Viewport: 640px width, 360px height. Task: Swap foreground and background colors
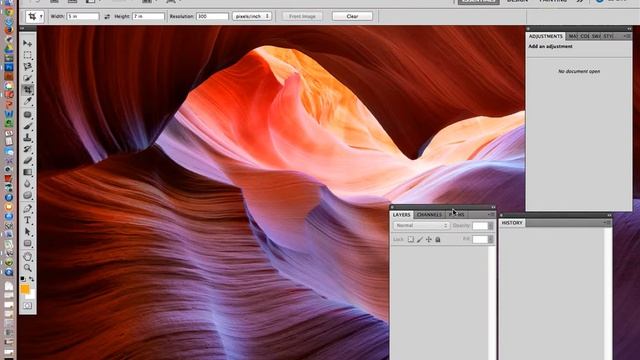32,279
